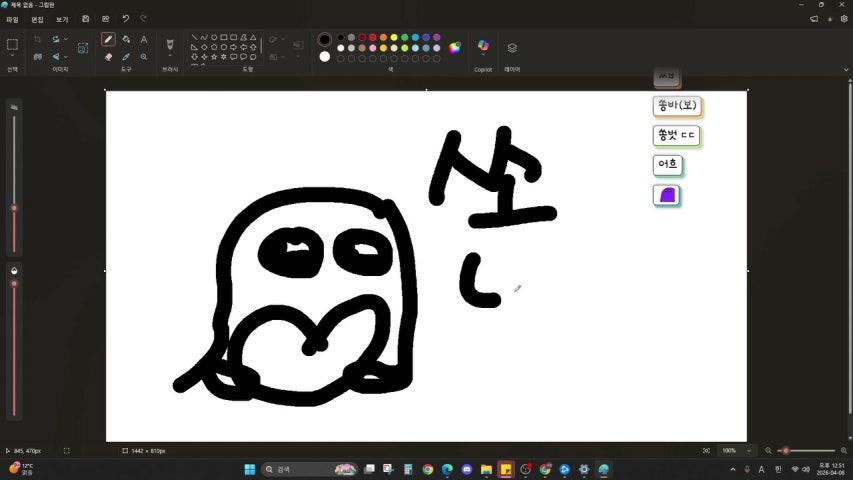Click the 쫑바(보) sticker button
853x480 pixels.
677,106
